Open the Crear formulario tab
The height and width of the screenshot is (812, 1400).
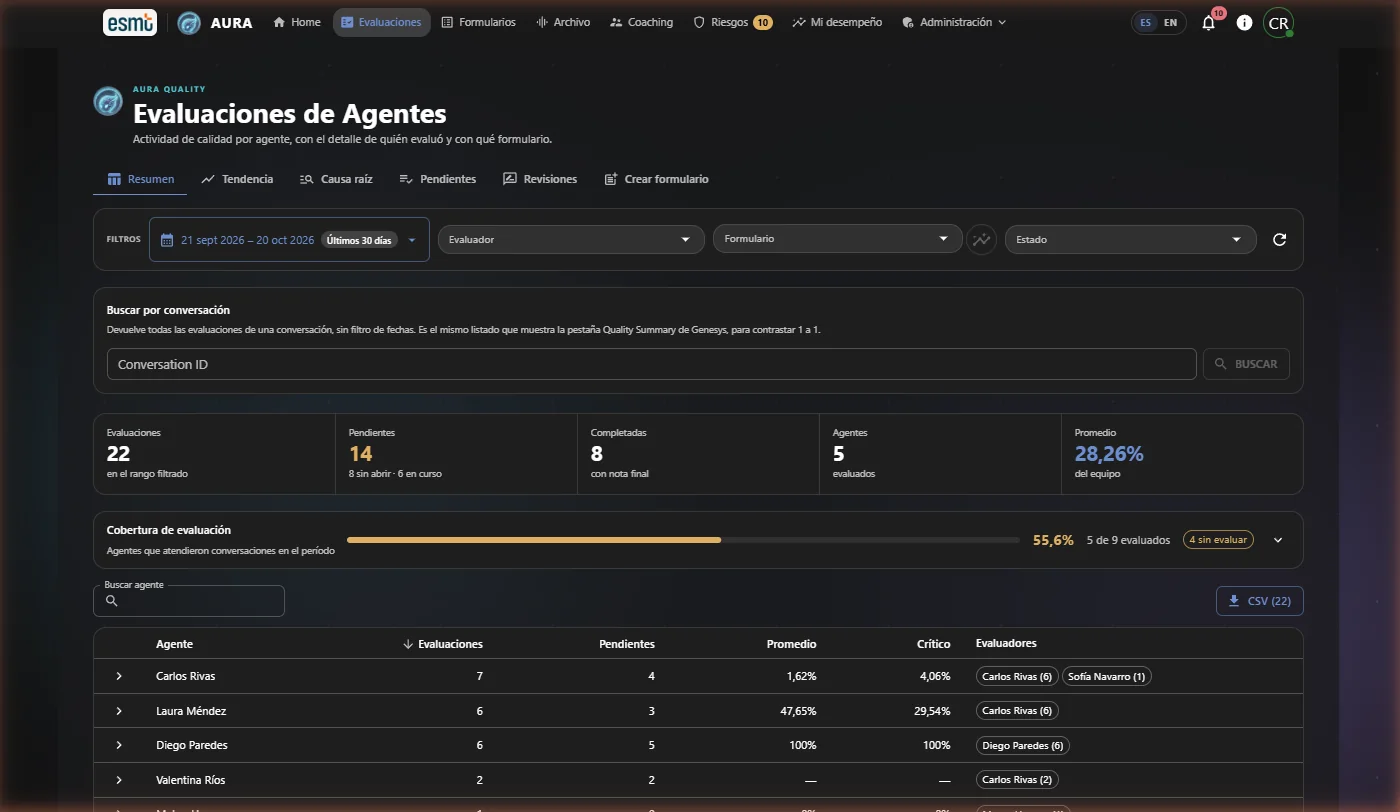[x=657, y=179]
